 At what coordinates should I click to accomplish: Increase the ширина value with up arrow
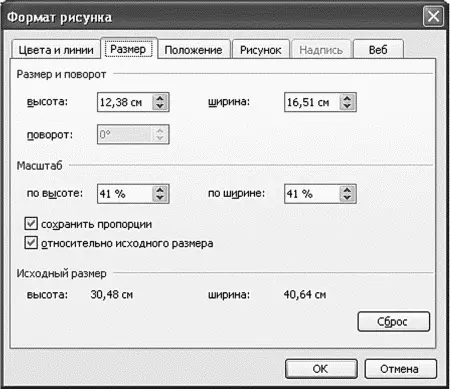point(347,98)
